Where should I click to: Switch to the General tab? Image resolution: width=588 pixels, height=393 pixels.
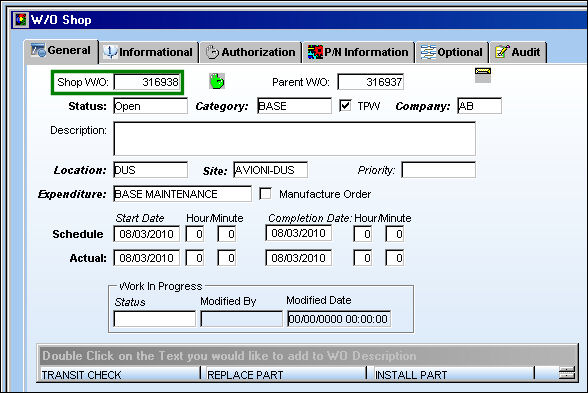coord(62,51)
